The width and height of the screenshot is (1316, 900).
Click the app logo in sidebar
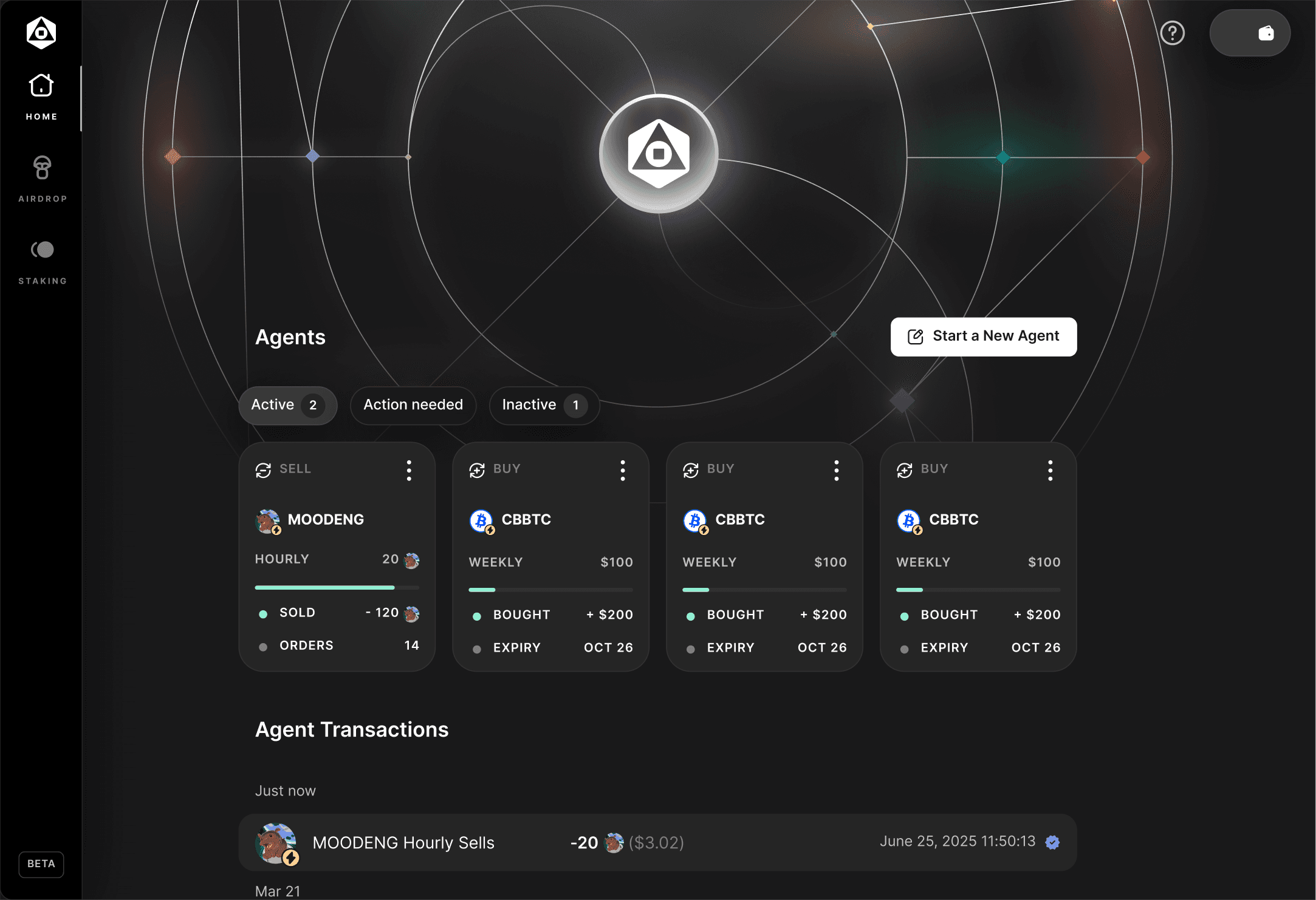tap(41, 32)
